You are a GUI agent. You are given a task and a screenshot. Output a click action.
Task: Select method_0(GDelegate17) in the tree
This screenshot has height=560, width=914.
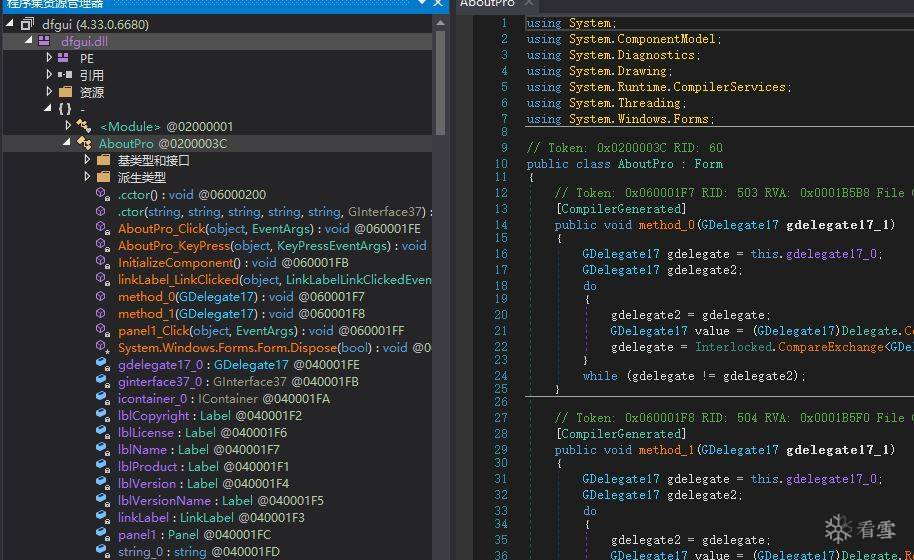coord(241,297)
